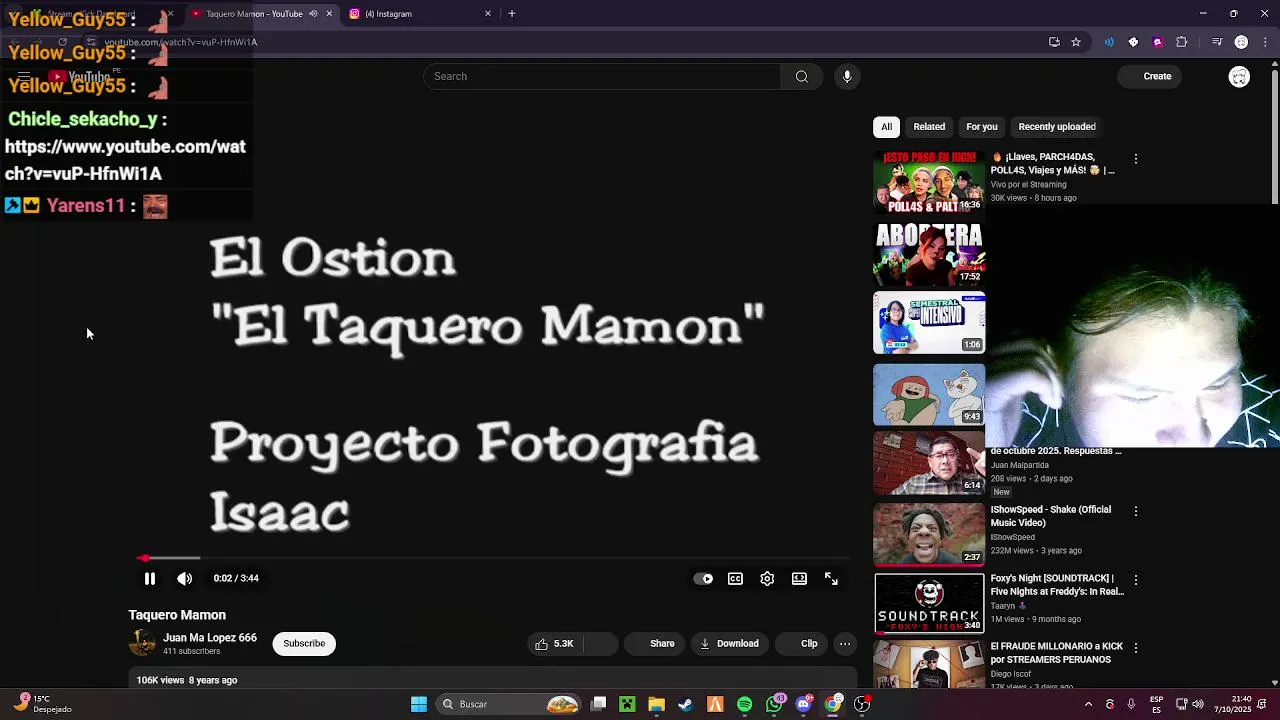The width and height of the screenshot is (1280, 720).
Task: Open the Juan Malpartida 6:14 video thumbnail
Action: [929, 463]
